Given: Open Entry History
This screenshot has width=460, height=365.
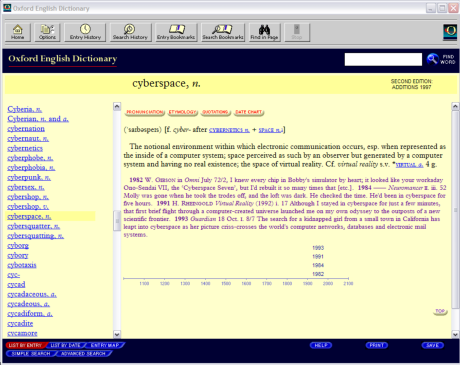Looking at the screenshot, I should pos(85,32).
